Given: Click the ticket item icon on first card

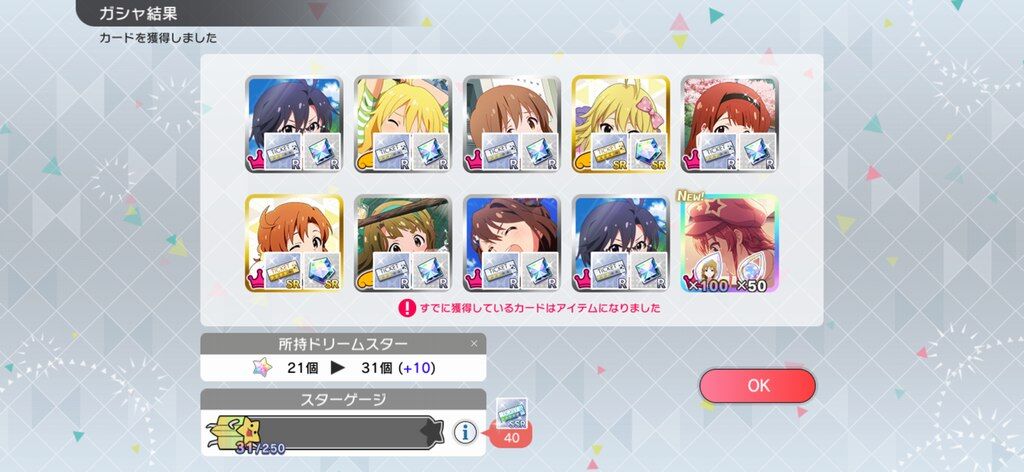Looking at the screenshot, I should 281,151.
